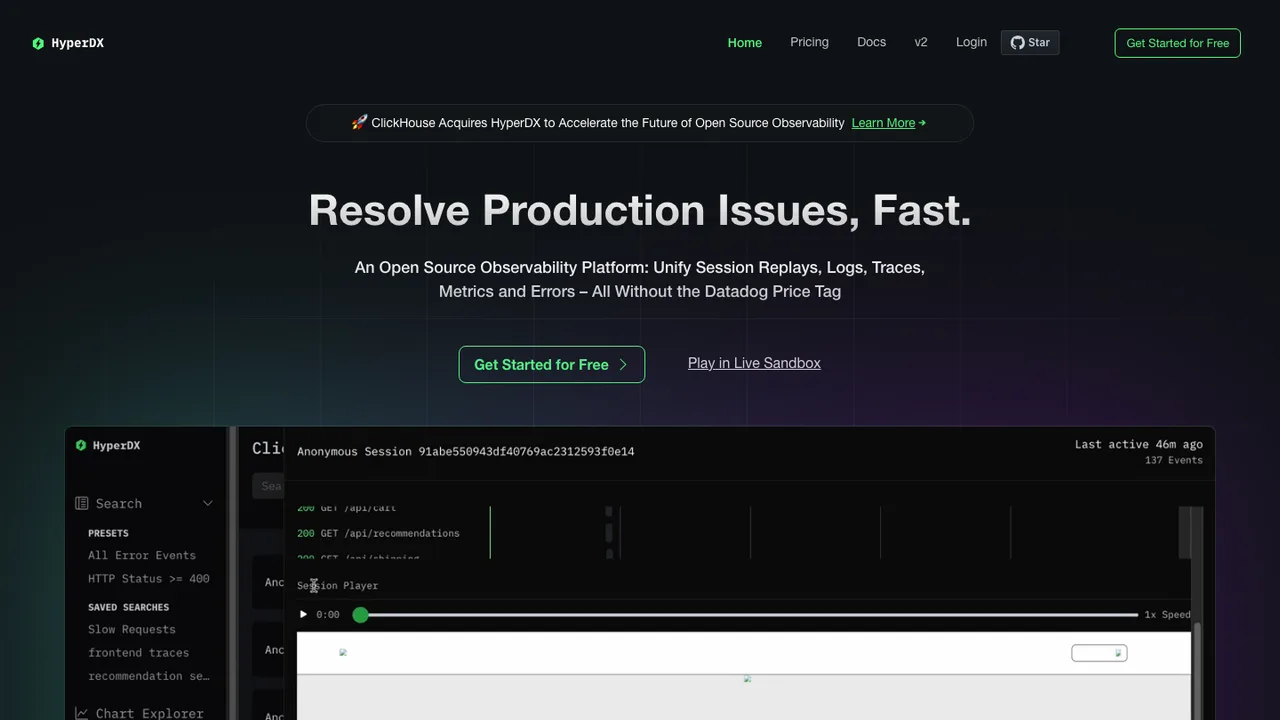Click the HyperDX logo inside demo sidebar
The width and height of the screenshot is (1280, 720).
tap(108, 446)
